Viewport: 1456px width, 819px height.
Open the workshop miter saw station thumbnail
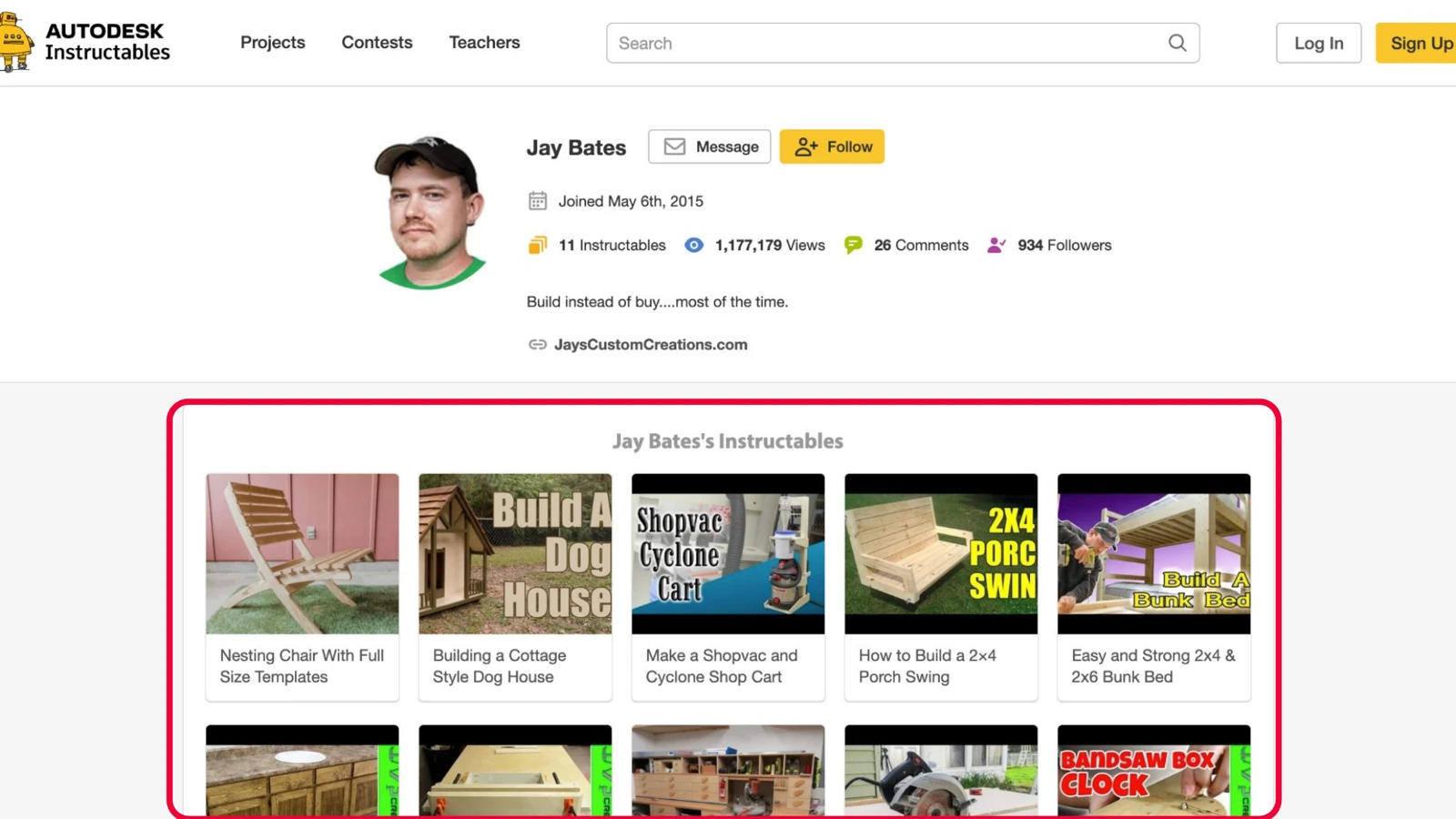[728, 770]
